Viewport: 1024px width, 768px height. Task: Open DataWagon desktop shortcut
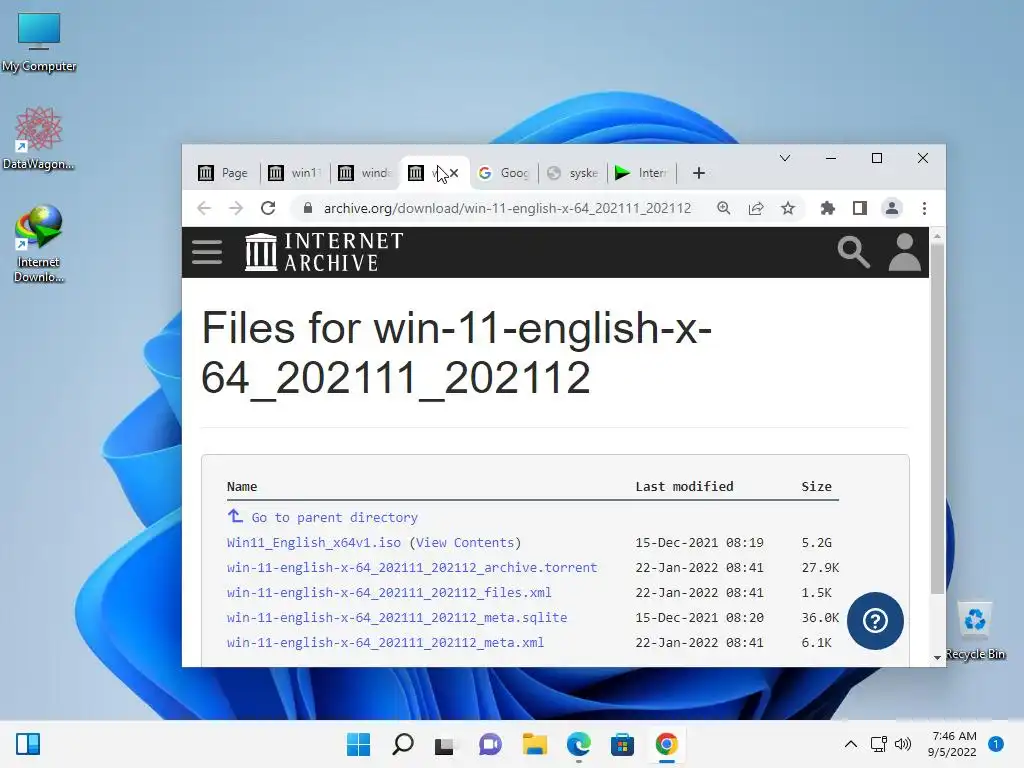click(x=39, y=138)
